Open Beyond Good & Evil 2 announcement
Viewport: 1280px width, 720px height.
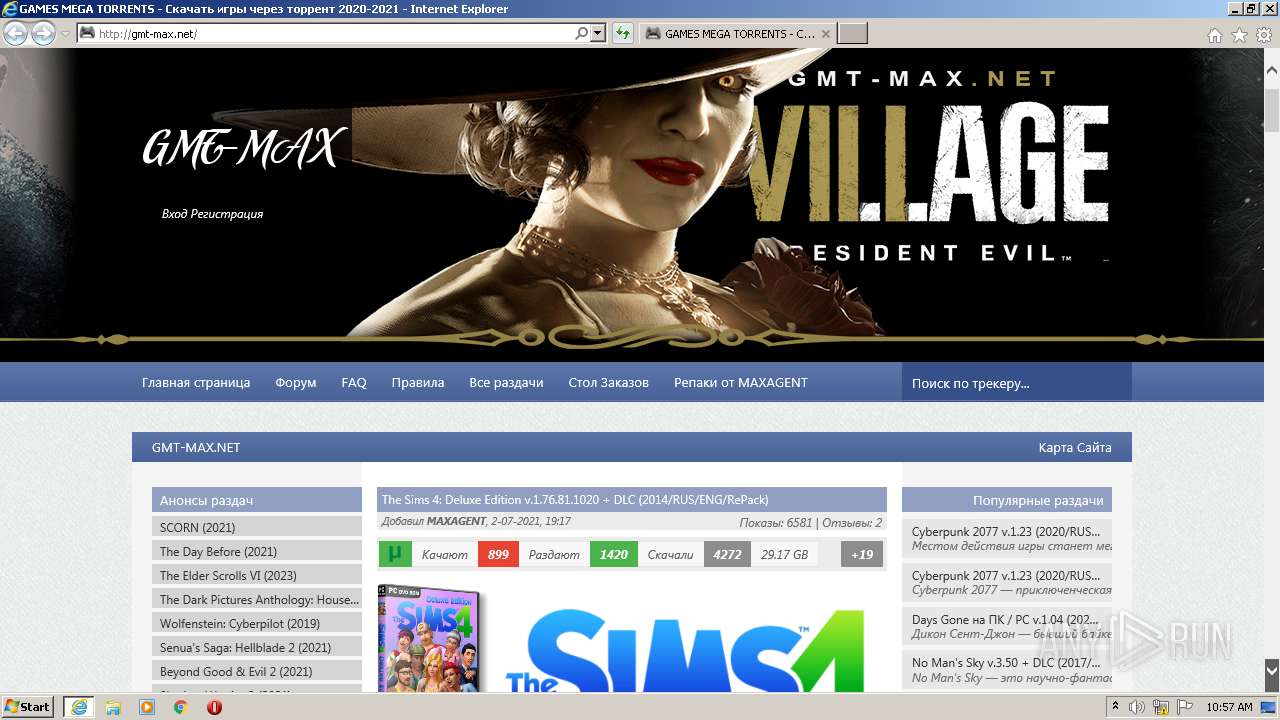[x=257, y=671]
